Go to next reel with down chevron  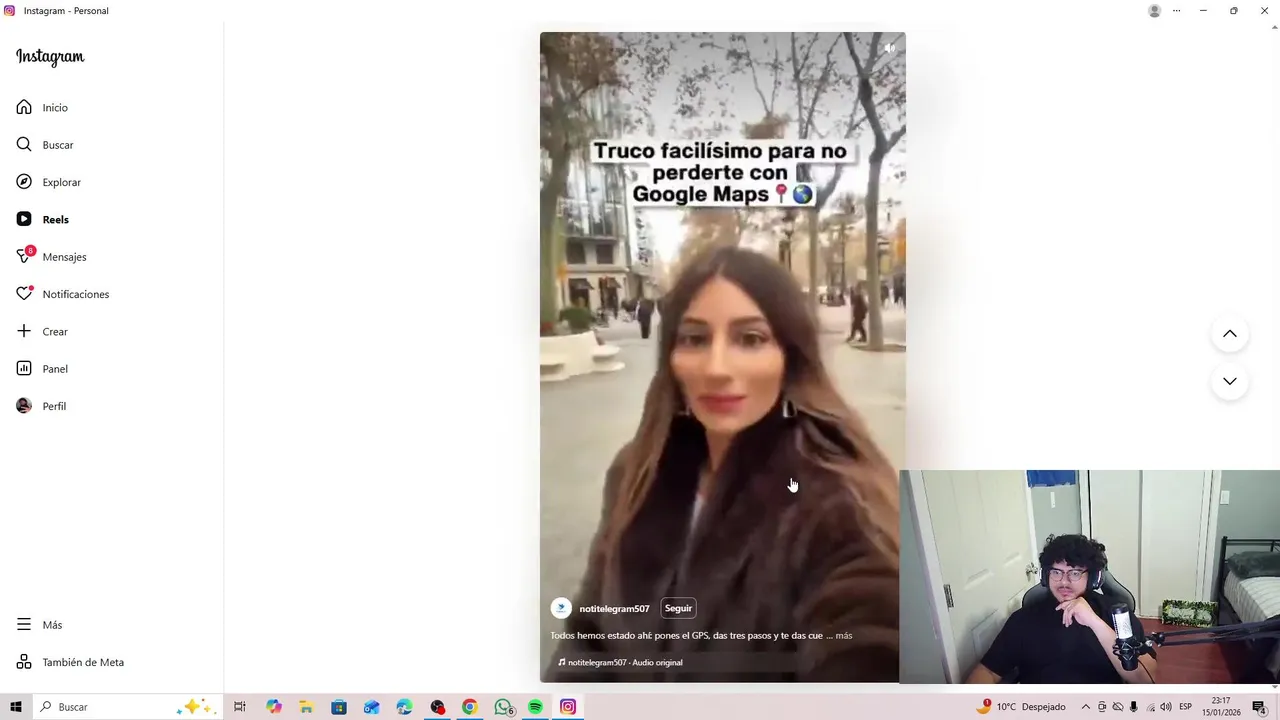point(1230,381)
